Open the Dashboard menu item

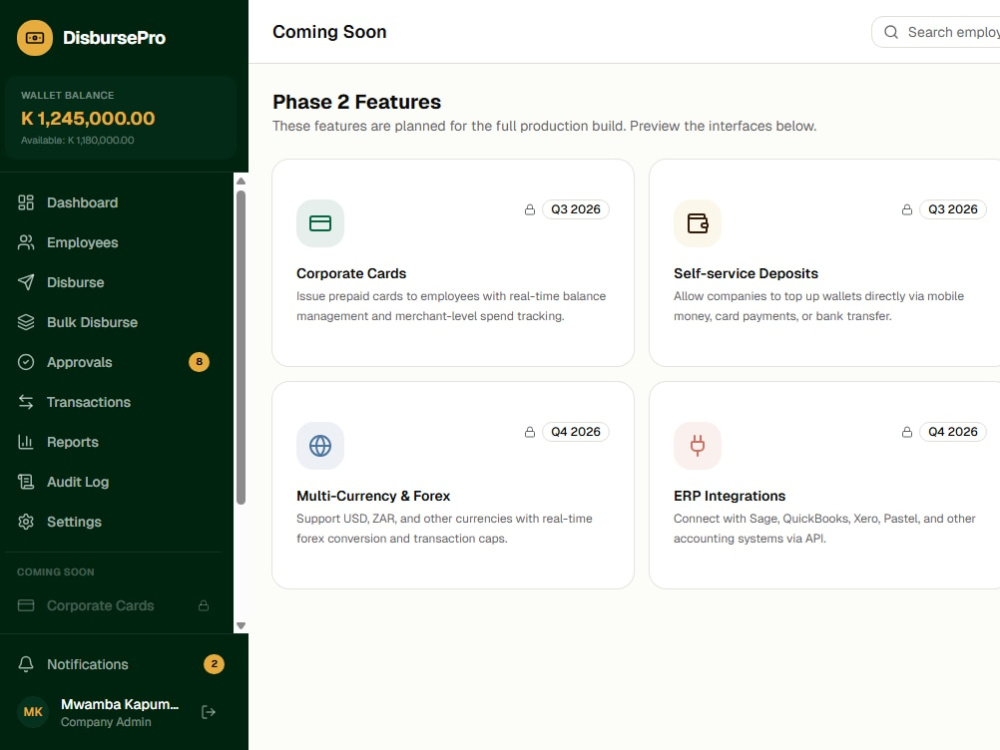click(x=114, y=203)
